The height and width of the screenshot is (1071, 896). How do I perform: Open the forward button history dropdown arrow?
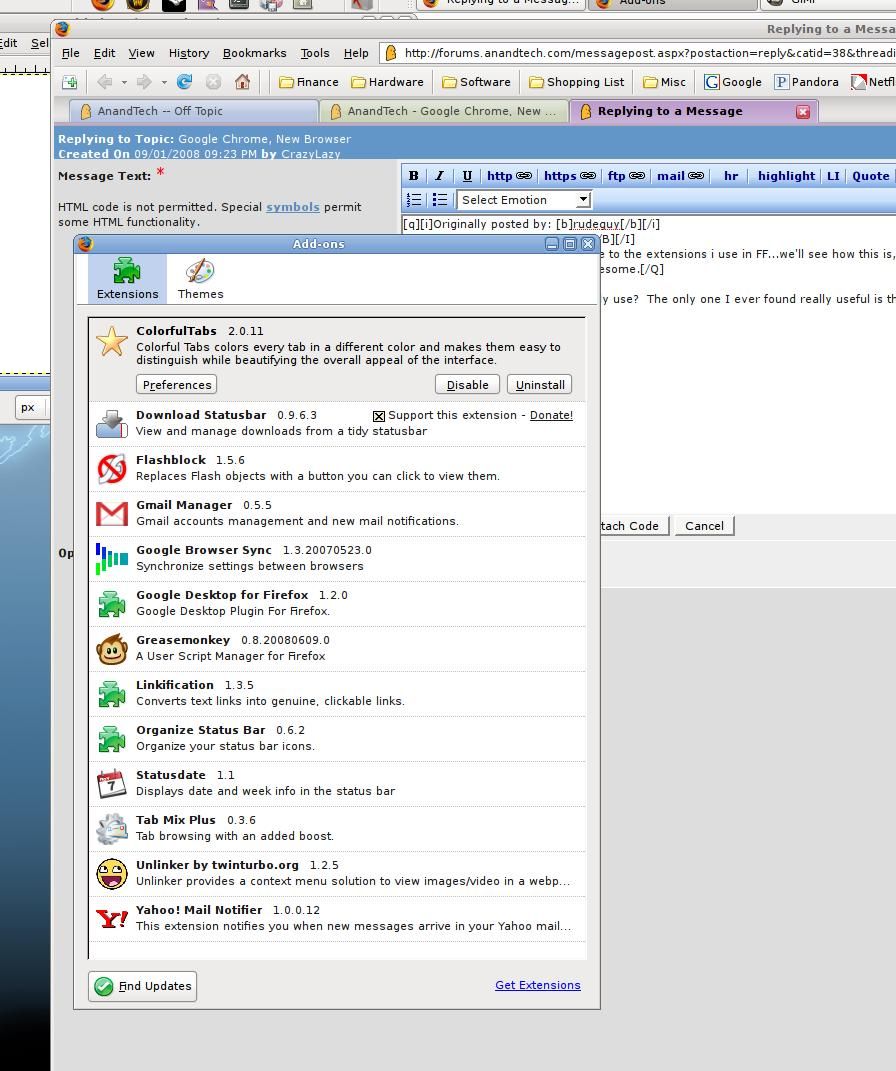[x=164, y=83]
